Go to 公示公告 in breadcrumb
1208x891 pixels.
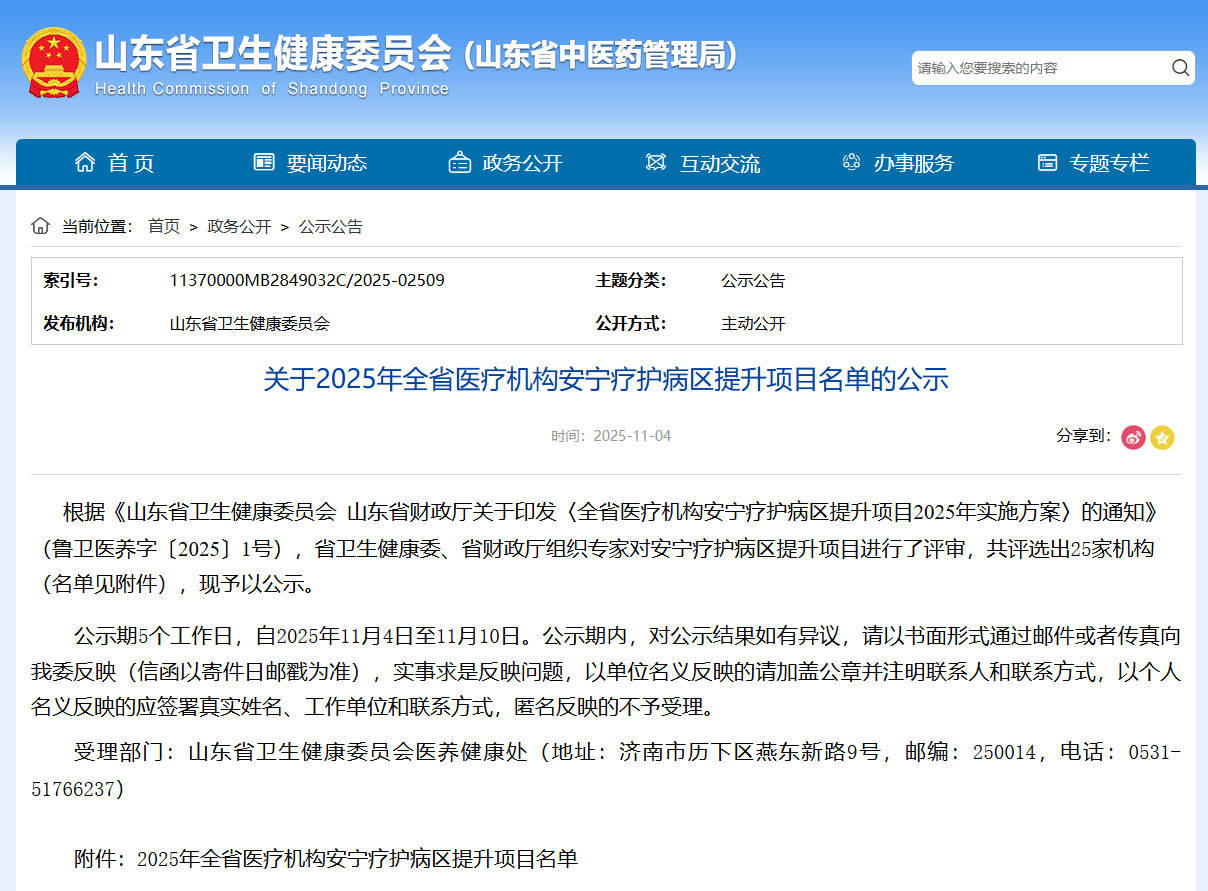coord(330,227)
